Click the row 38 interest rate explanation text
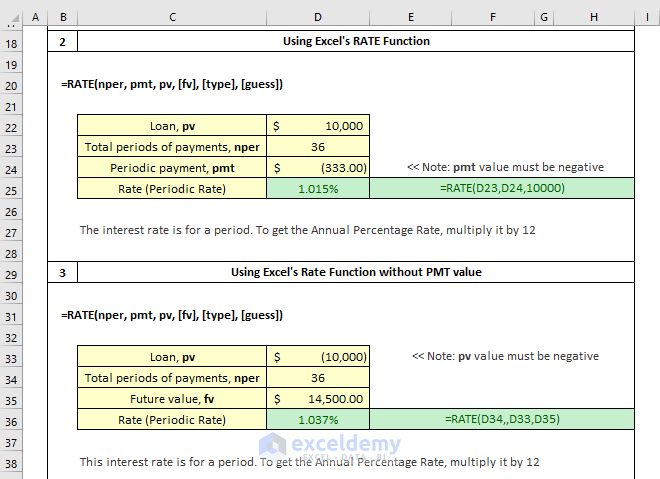The image size is (660, 479). (309, 462)
